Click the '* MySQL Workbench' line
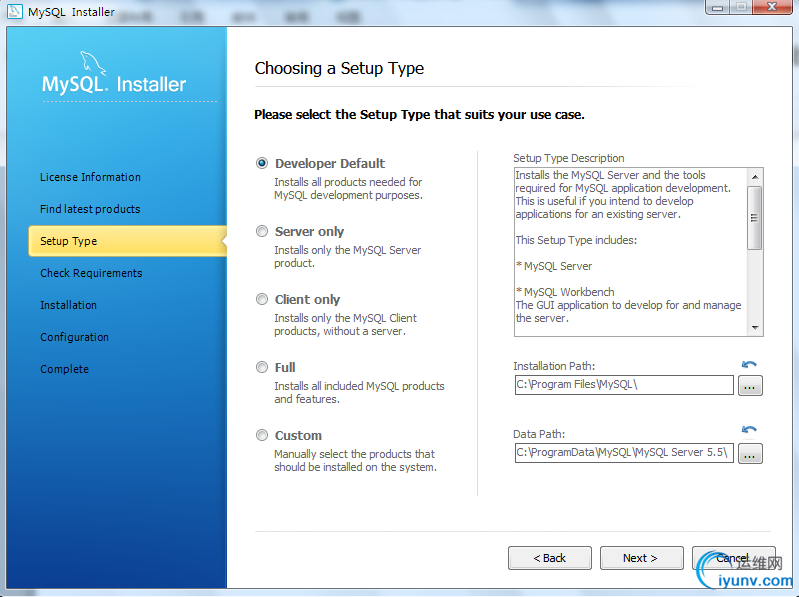This screenshot has height=597, width=799. point(565,292)
